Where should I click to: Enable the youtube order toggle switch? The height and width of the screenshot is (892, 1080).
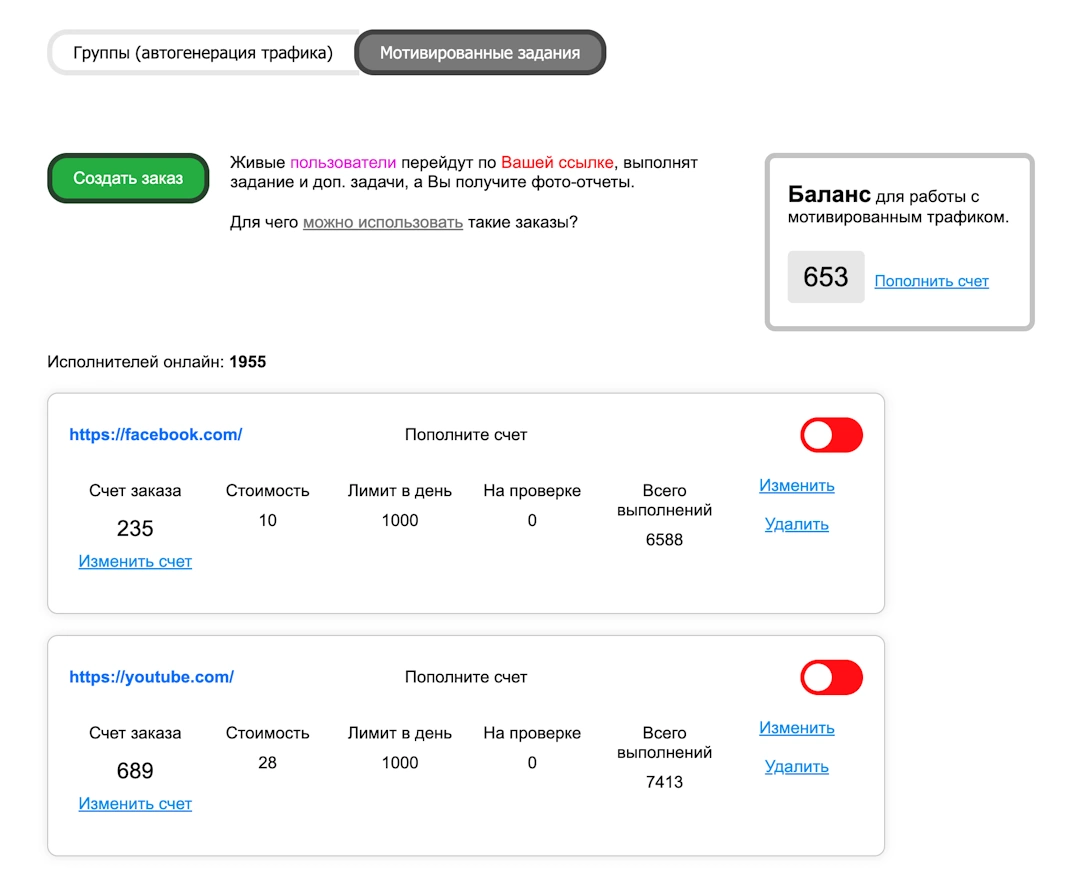click(x=830, y=677)
